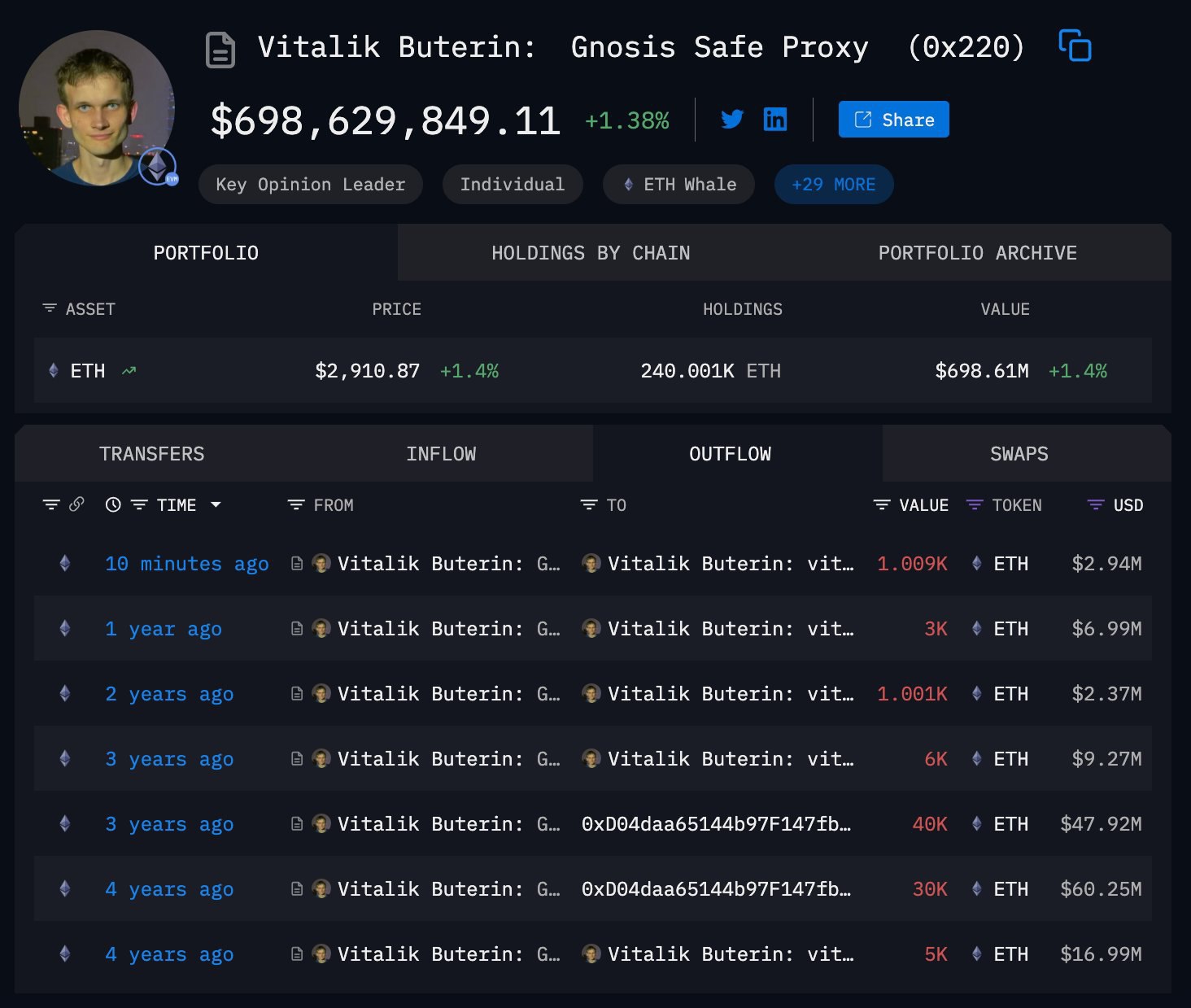This screenshot has width=1191, height=1008.
Task: Click the 240.001K ETH holdings cell
Action: [710, 371]
